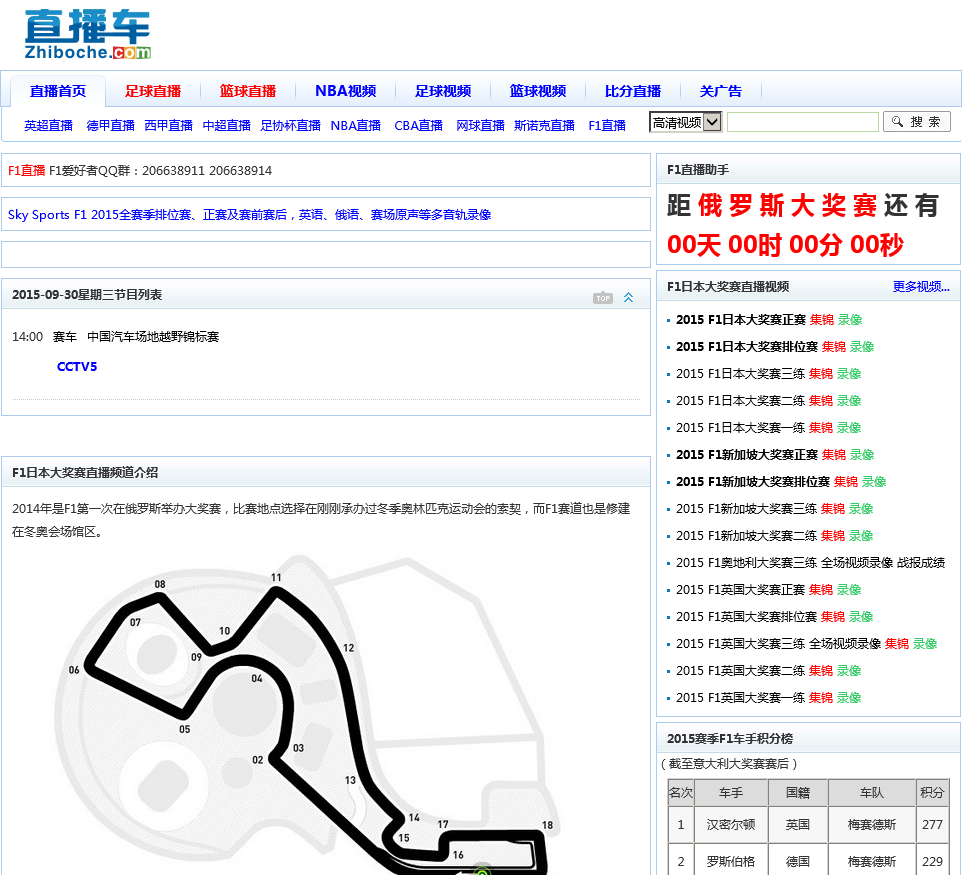Click the 2015-09-30星期三节目列表 heading
Image resolution: width=962 pixels, height=875 pixels.
(x=87, y=295)
